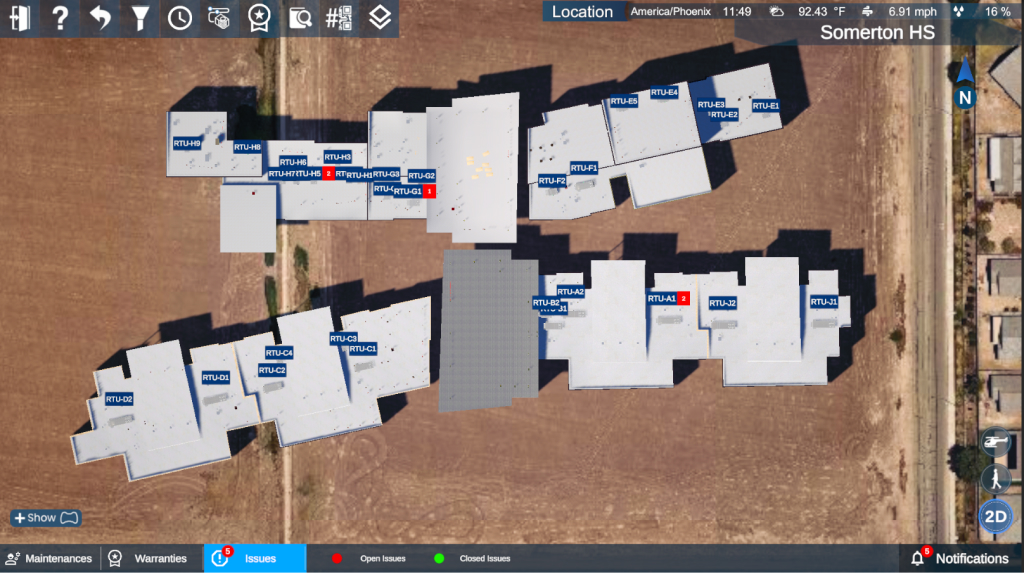Click the asset search magnifier icon

(x=299, y=18)
